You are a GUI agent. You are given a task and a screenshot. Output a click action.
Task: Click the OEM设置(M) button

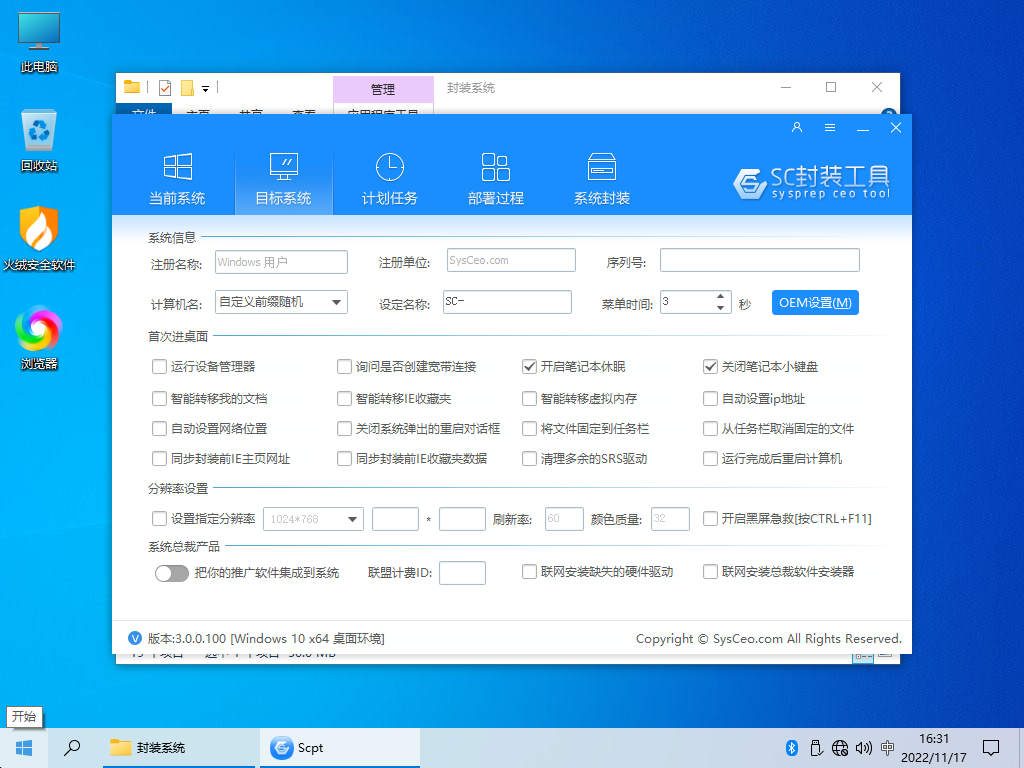click(815, 302)
